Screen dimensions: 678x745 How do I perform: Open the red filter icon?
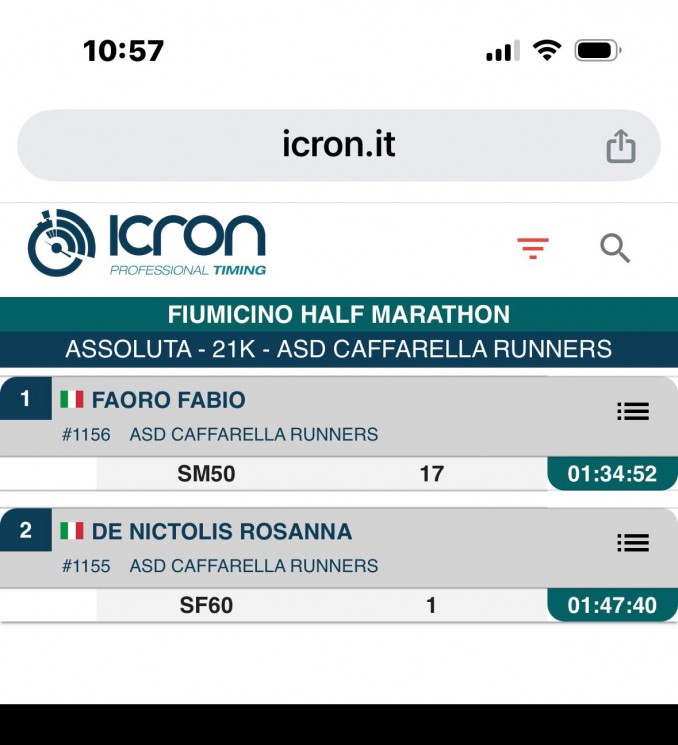point(533,248)
